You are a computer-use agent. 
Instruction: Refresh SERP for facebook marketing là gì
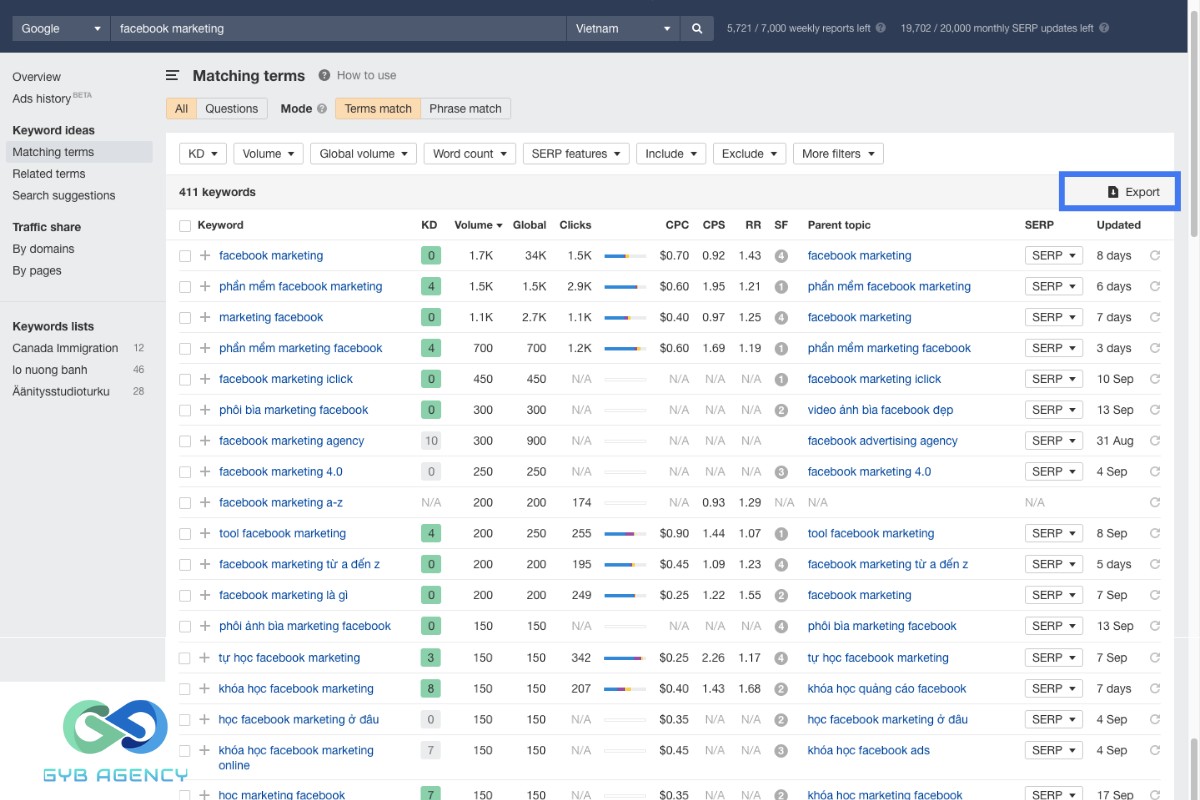coord(1155,595)
